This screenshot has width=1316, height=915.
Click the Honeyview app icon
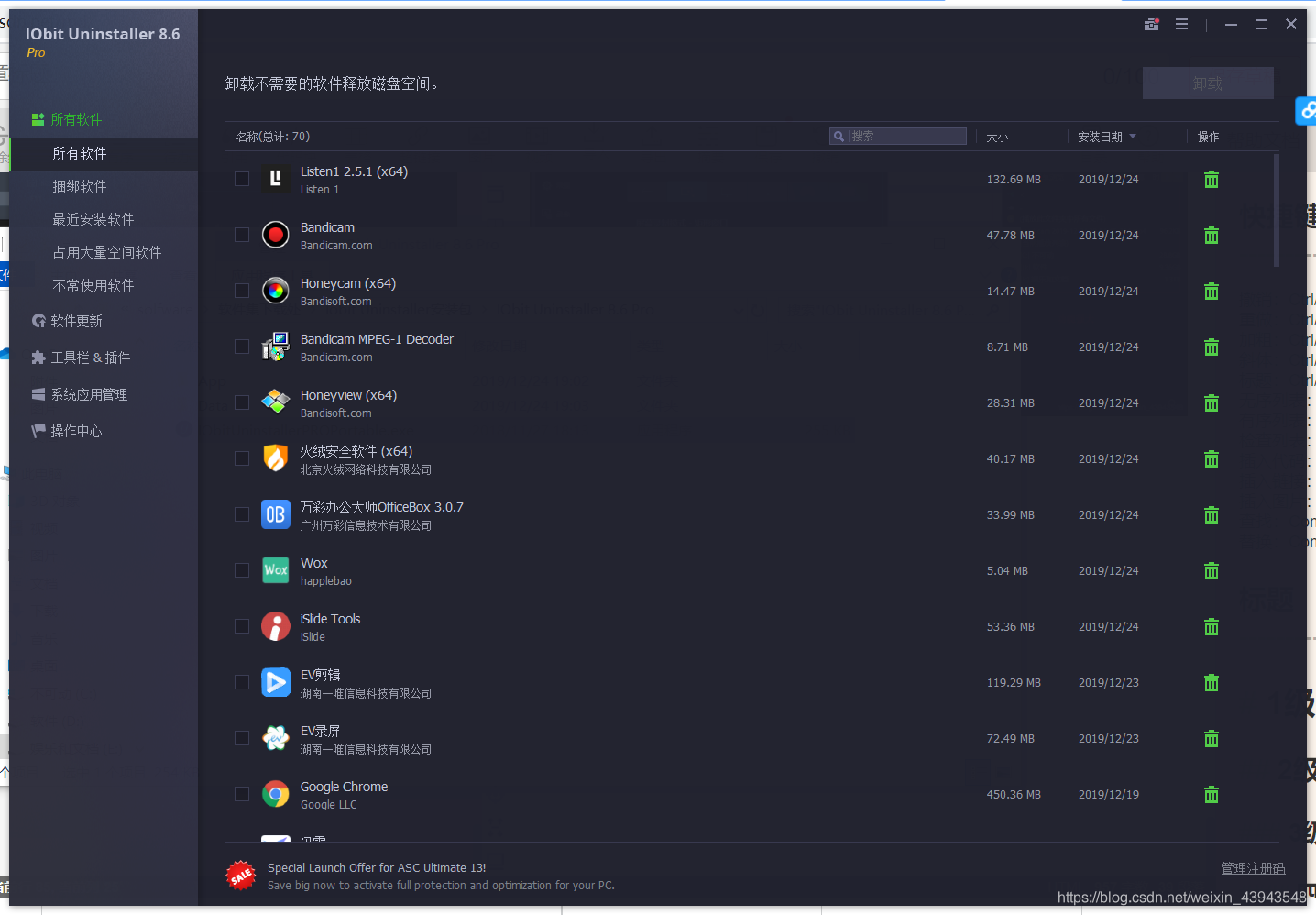(275, 402)
